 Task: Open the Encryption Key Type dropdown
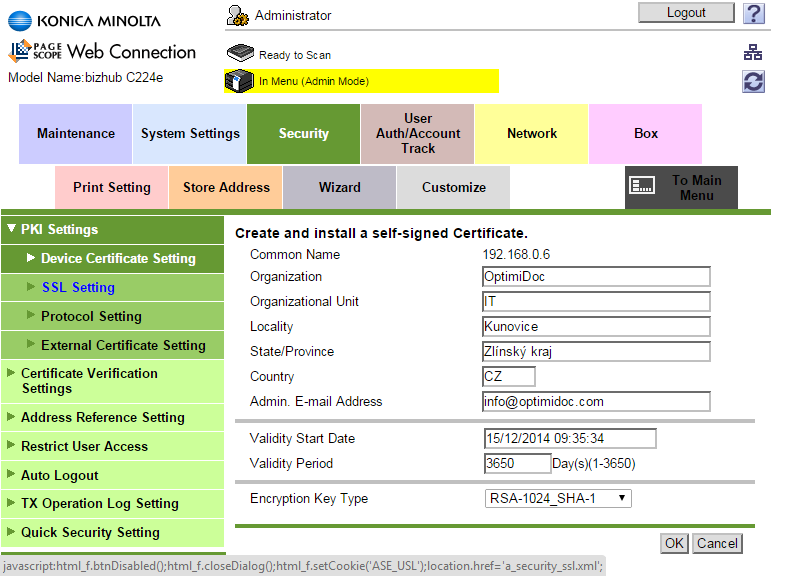557,498
